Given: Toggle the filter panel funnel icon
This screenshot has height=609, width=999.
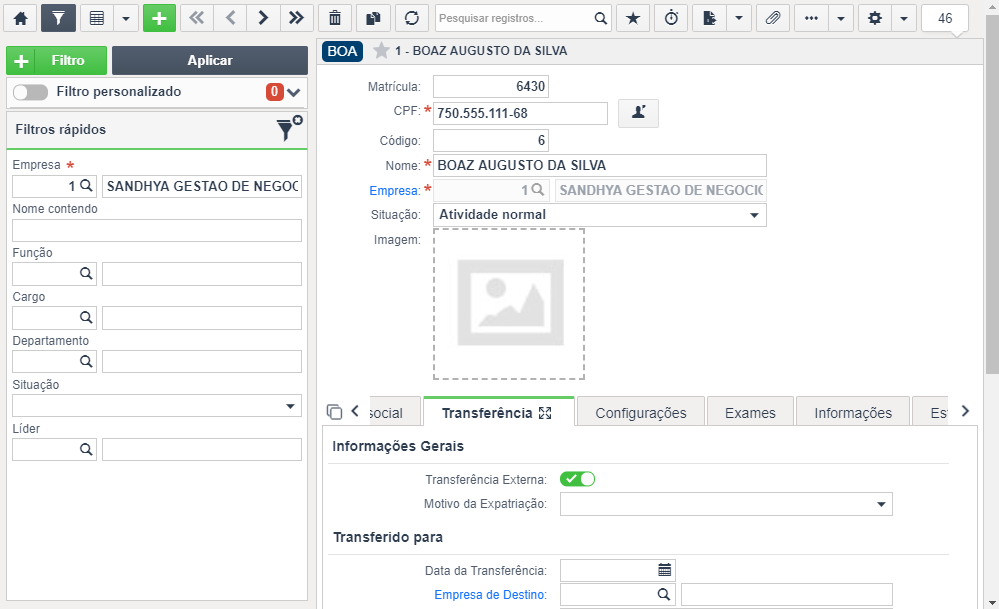Looking at the screenshot, I should (58, 18).
